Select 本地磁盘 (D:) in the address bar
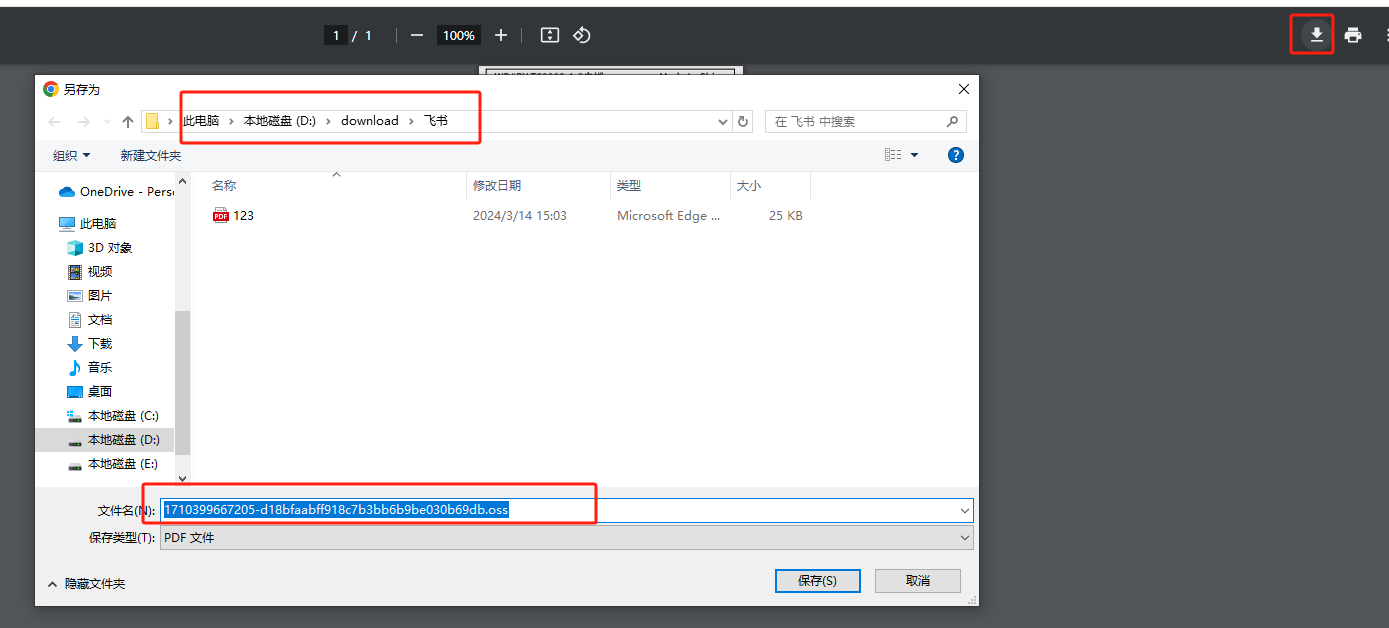Screen dimensions: 1389x628 pyautogui.click(x=280, y=121)
